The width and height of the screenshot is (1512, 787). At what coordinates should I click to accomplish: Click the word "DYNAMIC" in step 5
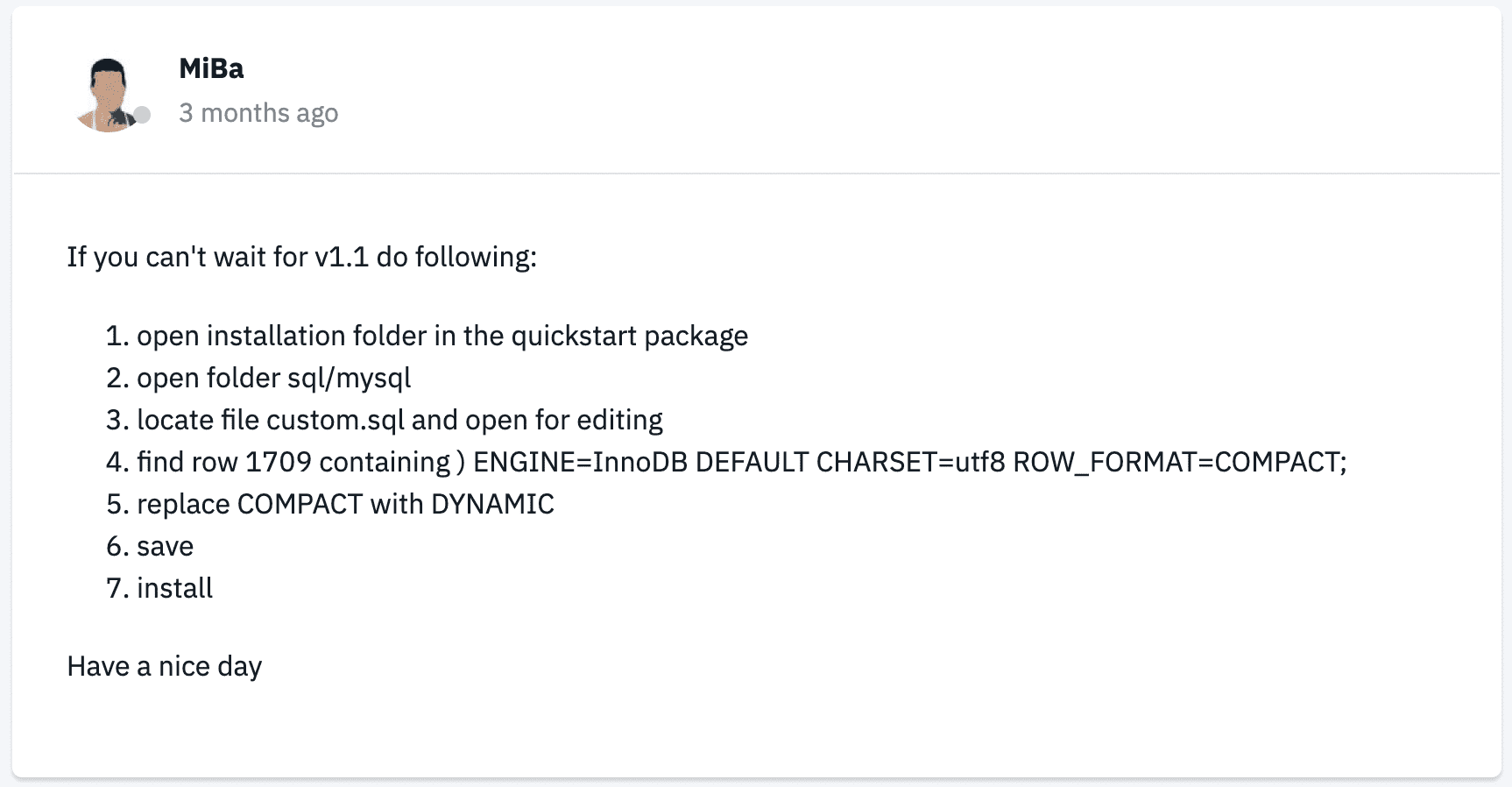point(492,504)
